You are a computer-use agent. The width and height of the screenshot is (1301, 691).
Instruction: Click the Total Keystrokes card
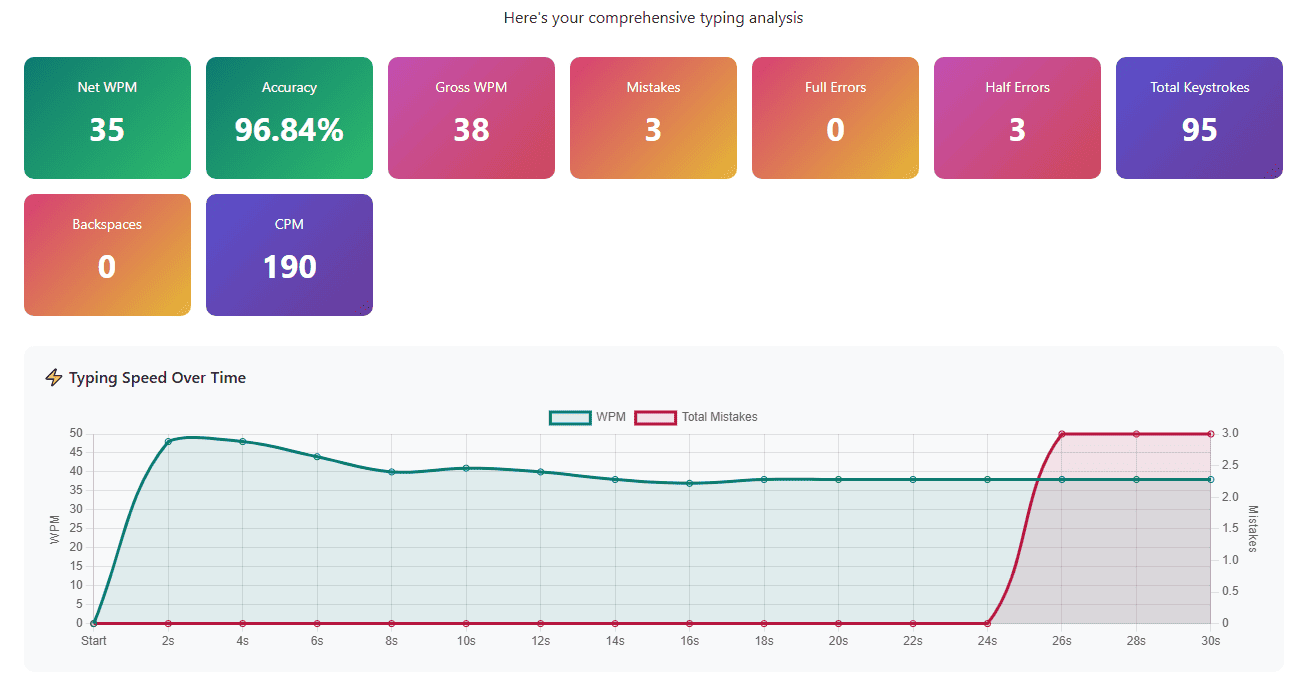[1199, 117]
